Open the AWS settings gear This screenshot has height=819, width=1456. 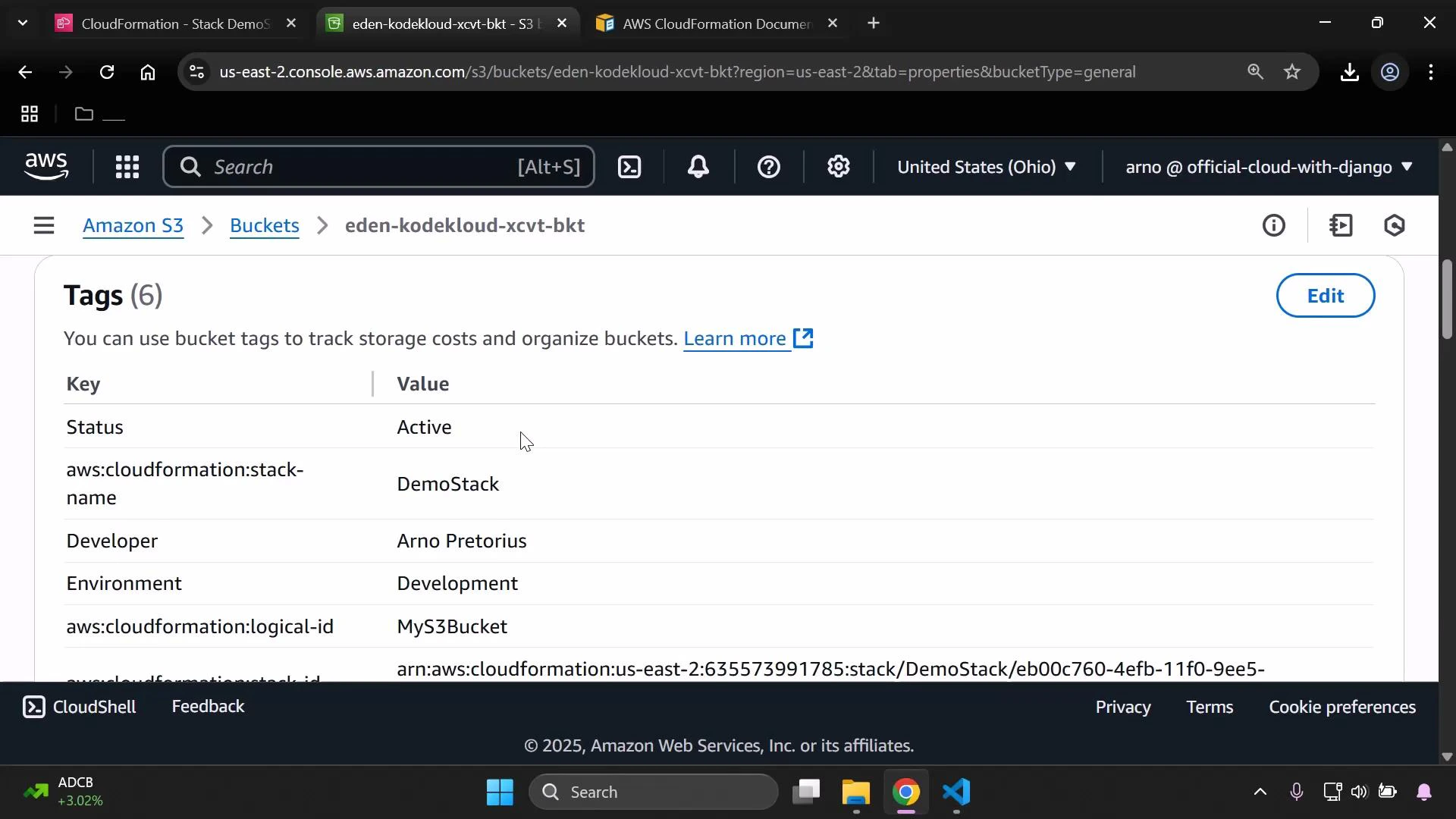tap(838, 167)
